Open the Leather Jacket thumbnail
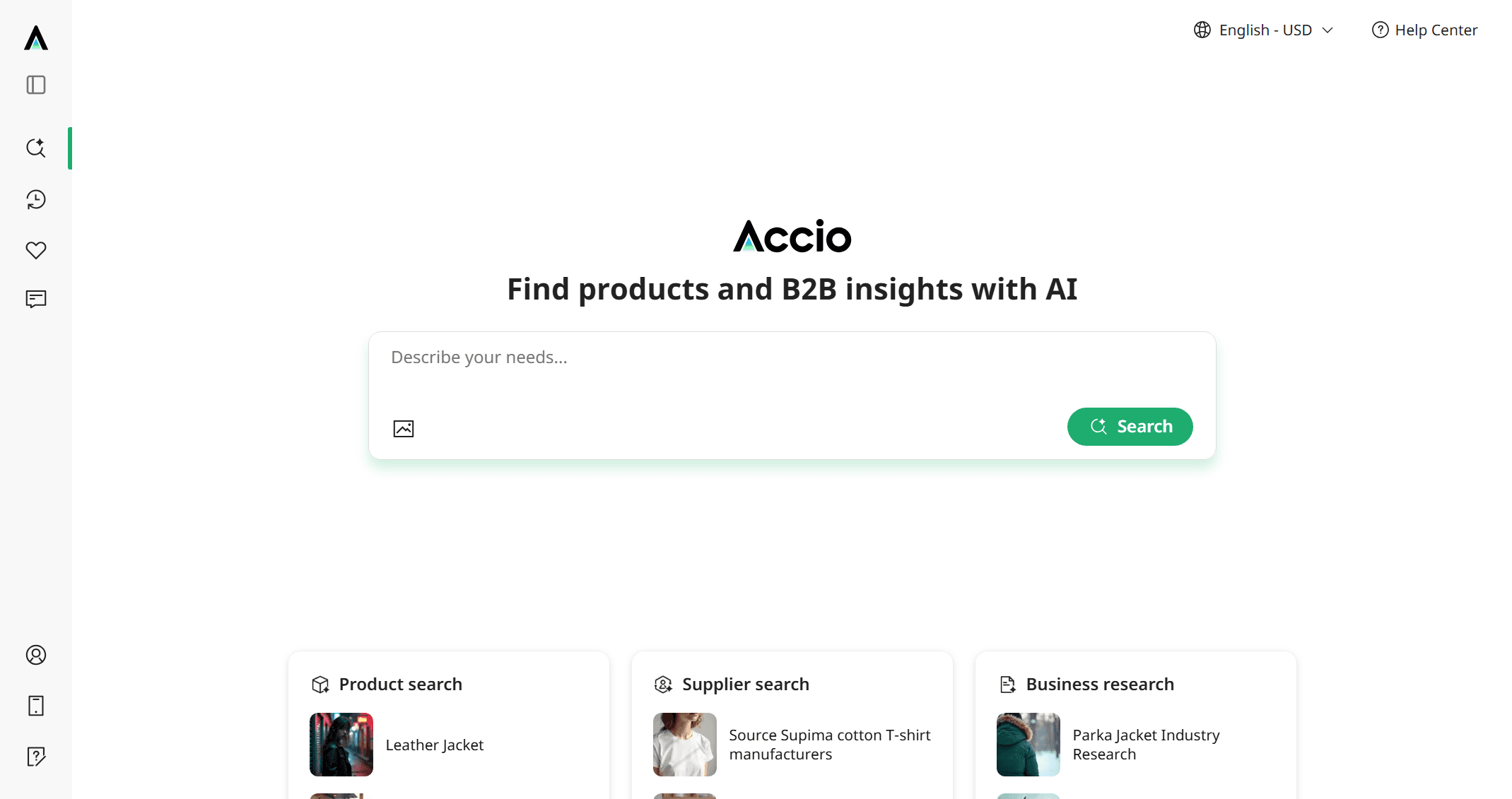 click(x=341, y=745)
